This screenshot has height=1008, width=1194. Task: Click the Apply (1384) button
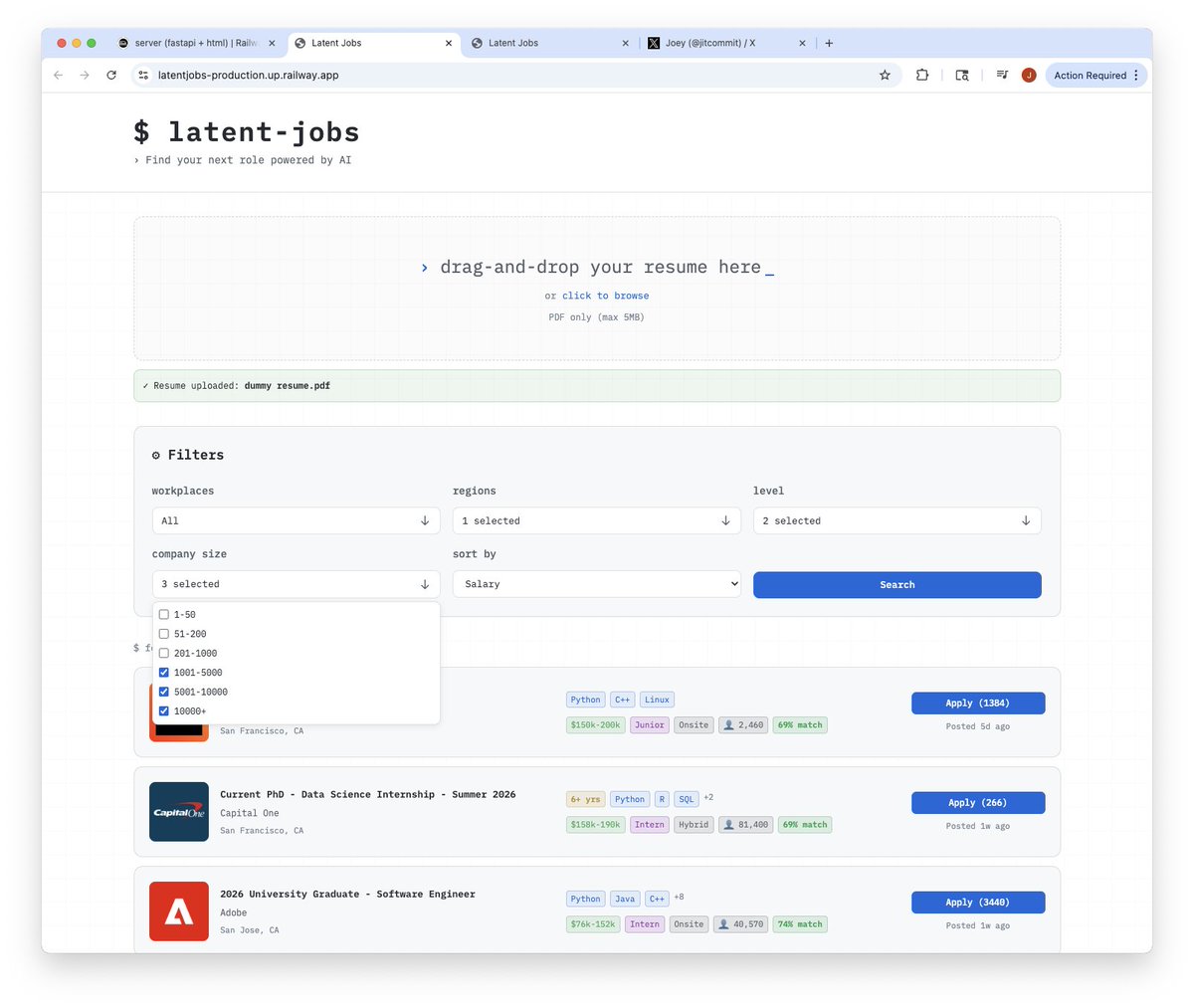978,704
